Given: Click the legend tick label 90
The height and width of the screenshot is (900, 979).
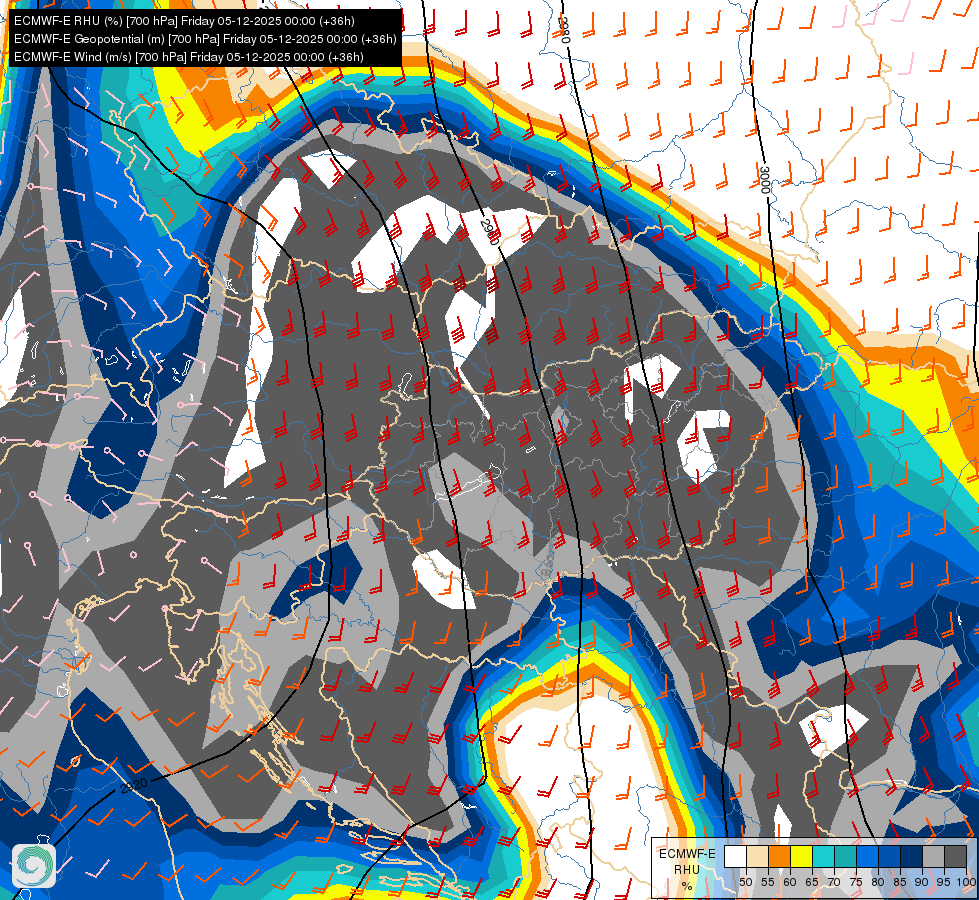Looking at the screenshot, I should pos(922,882).
